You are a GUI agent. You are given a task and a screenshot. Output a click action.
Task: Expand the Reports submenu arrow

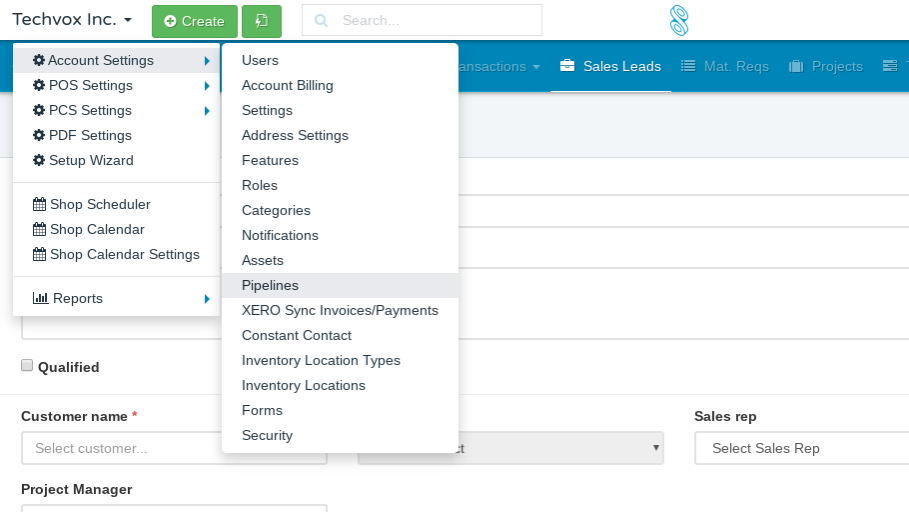(x=207, y=299)
